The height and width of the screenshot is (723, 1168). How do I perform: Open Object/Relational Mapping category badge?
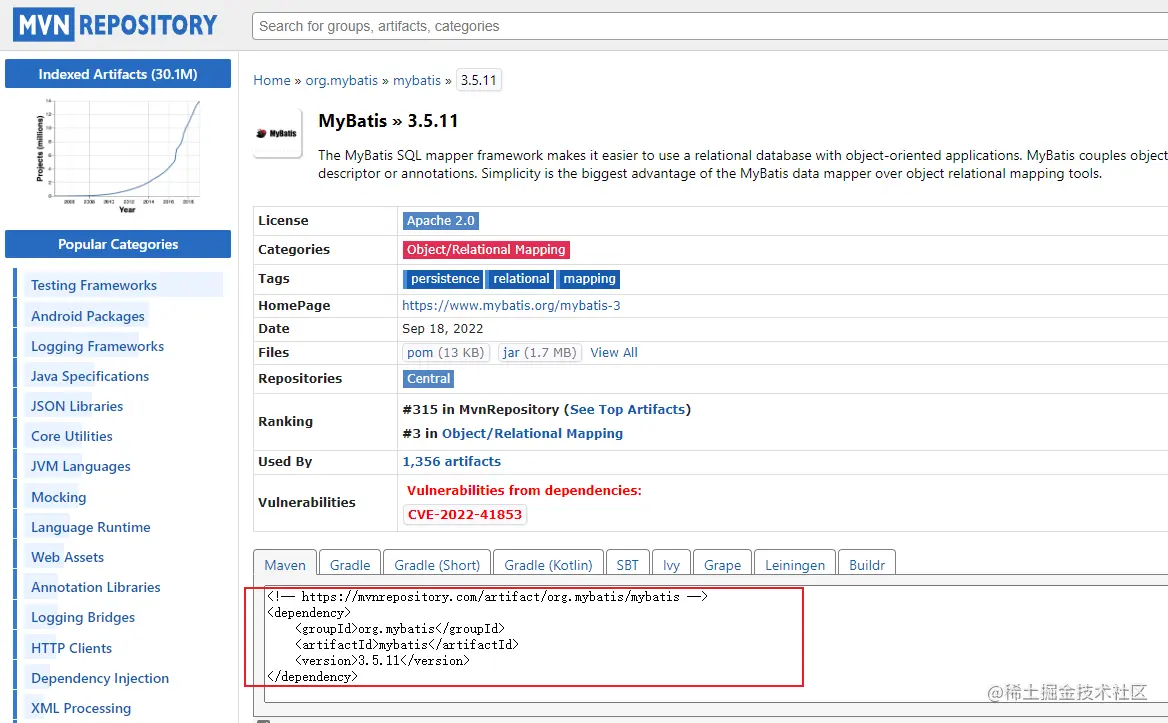point(486,249)
